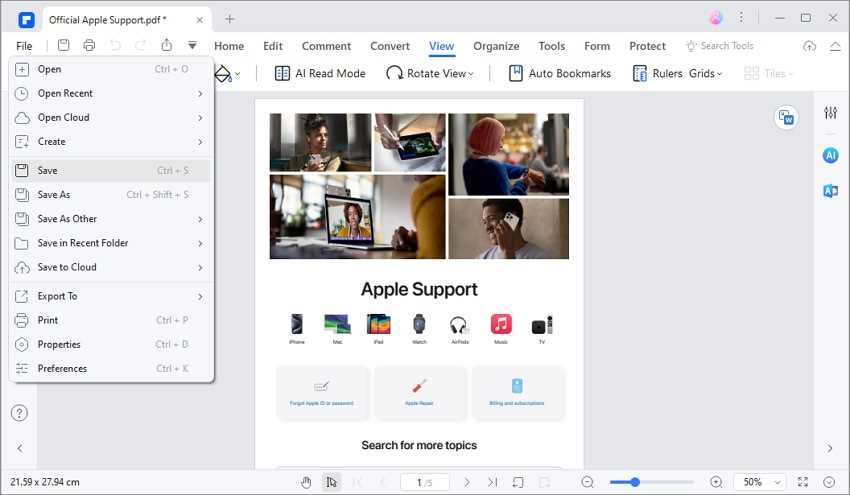Select the text select cursor tool
Screen dimensions: 850x495
pos(331,481)
